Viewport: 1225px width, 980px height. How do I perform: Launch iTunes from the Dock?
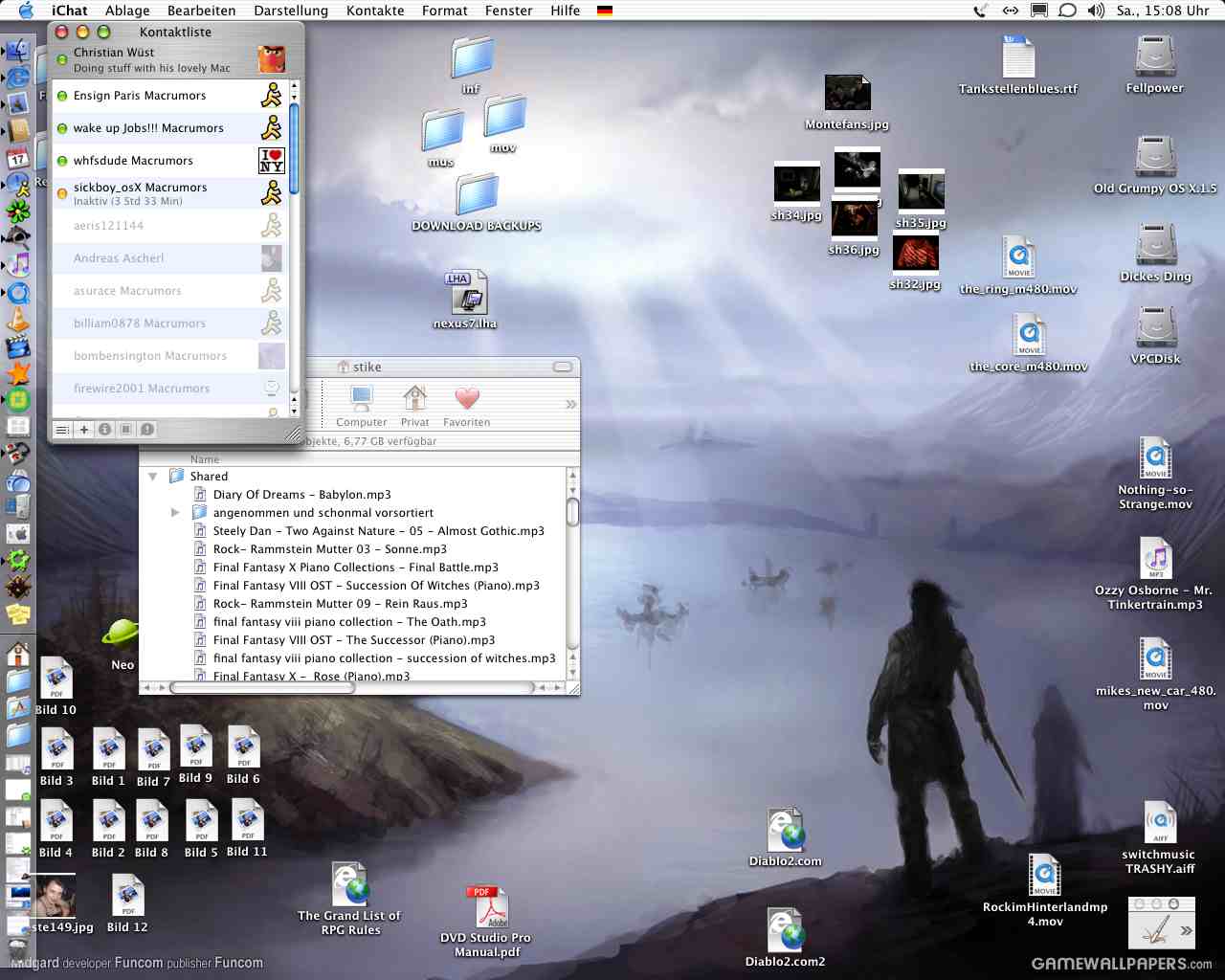17,264
